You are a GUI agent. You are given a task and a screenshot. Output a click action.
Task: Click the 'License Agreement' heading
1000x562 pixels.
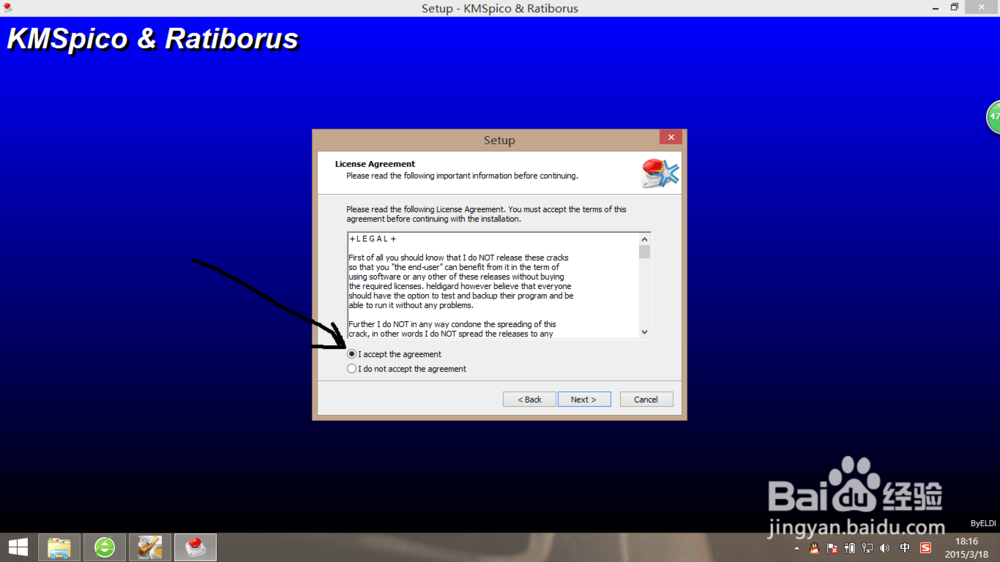tap(375, 164)
